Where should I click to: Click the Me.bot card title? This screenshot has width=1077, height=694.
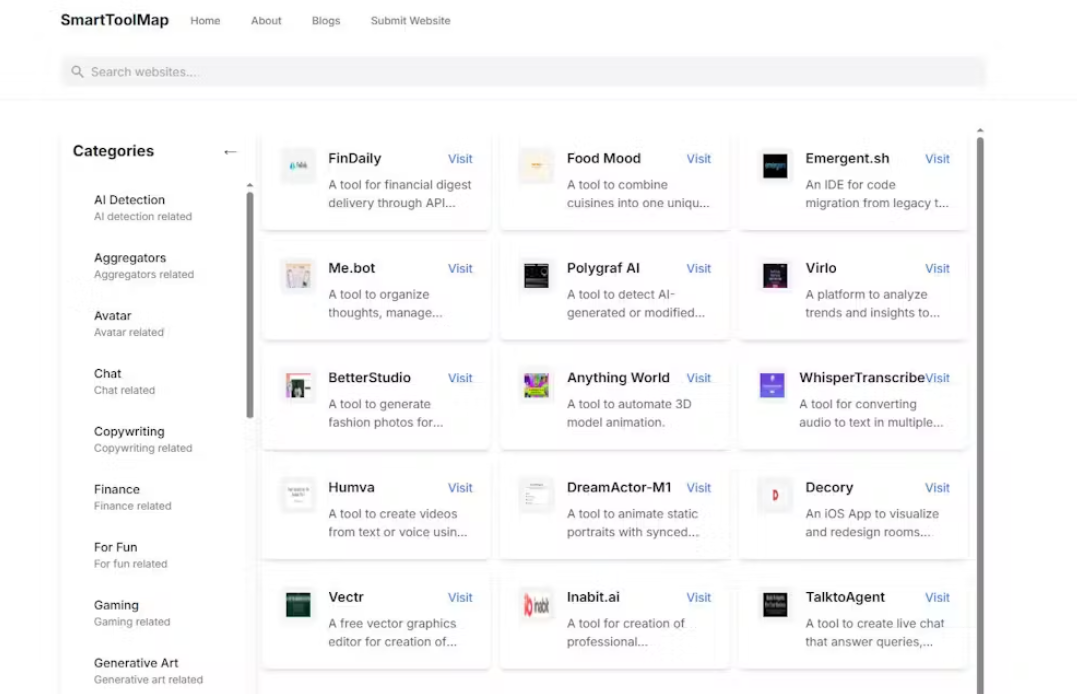pos(352,268)
